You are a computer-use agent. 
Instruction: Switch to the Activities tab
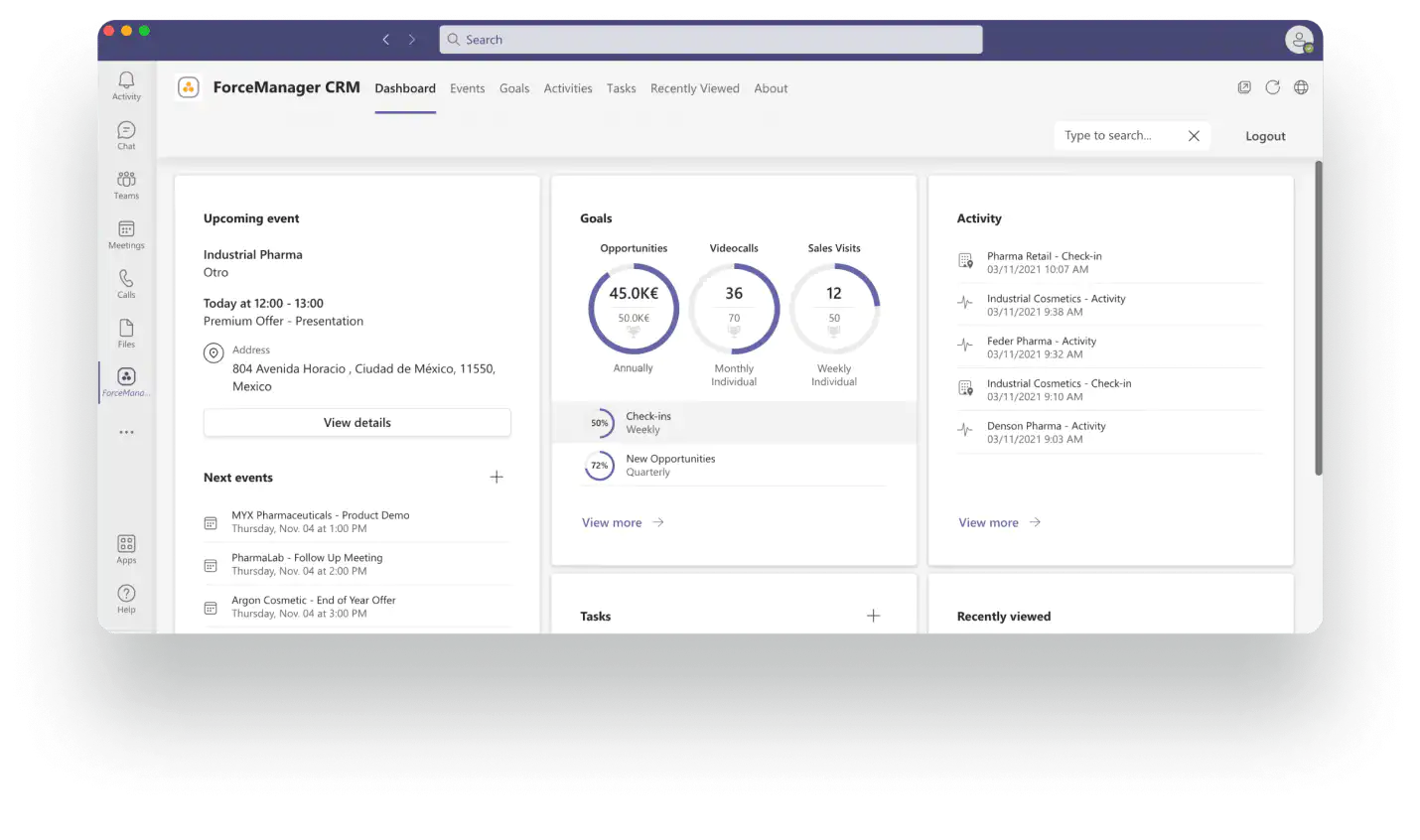[x=568, y=88]
